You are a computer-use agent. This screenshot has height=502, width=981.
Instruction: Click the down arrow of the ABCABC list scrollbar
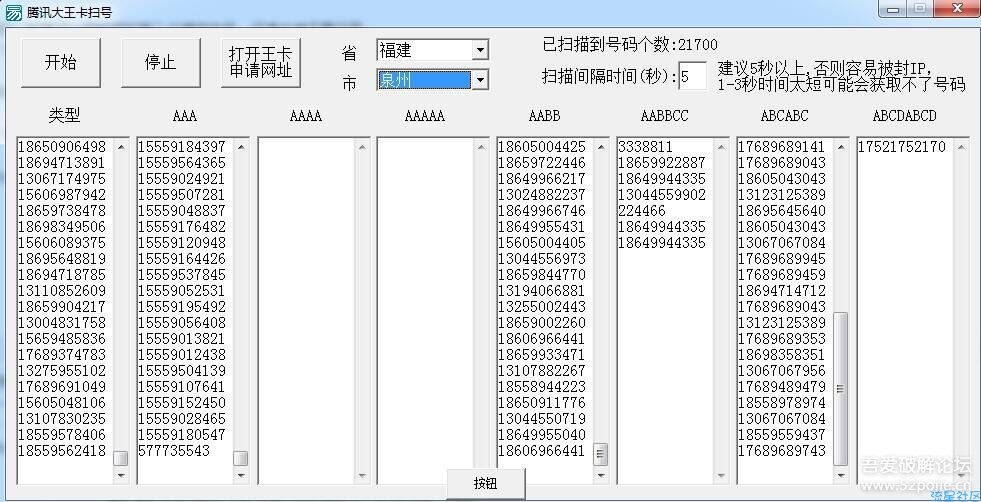841,475
